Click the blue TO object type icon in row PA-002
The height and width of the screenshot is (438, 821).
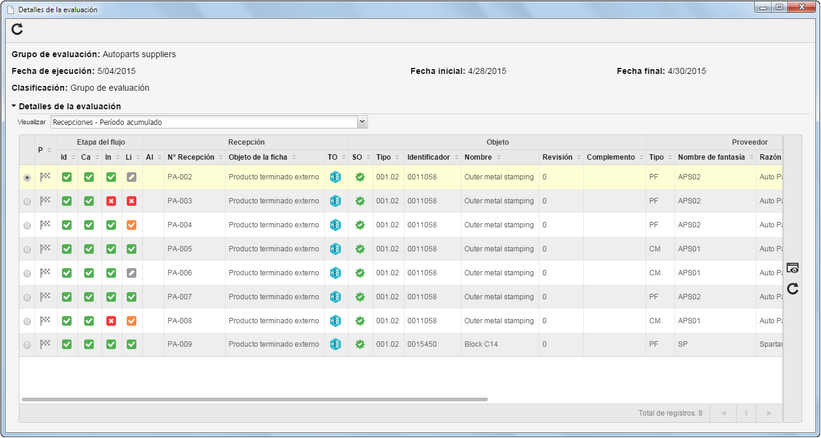click(x=335, y=177)
